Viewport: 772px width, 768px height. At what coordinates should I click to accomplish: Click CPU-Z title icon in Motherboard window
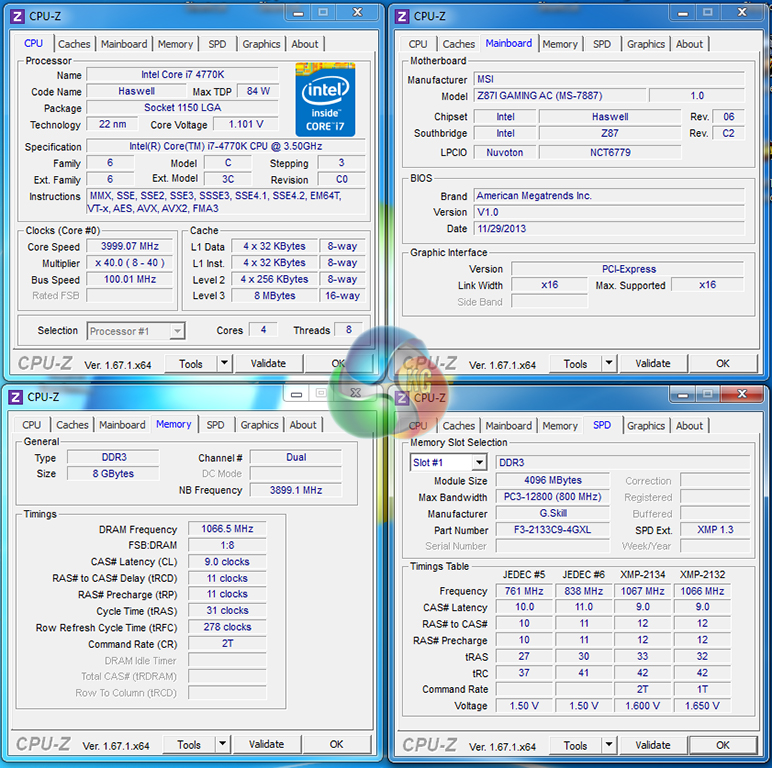tap(401, 16)
